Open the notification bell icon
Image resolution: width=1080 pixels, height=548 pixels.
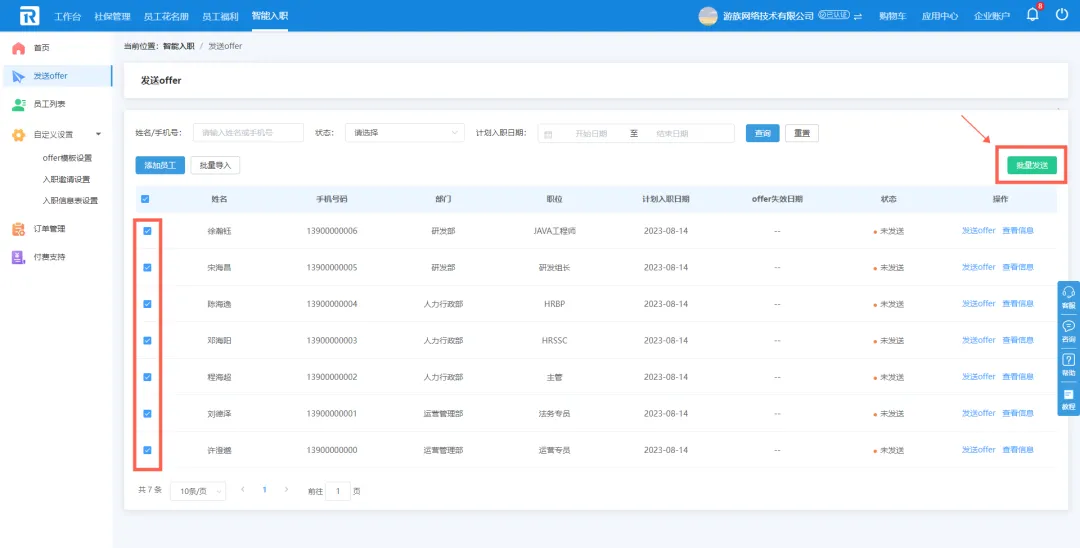1032,14
